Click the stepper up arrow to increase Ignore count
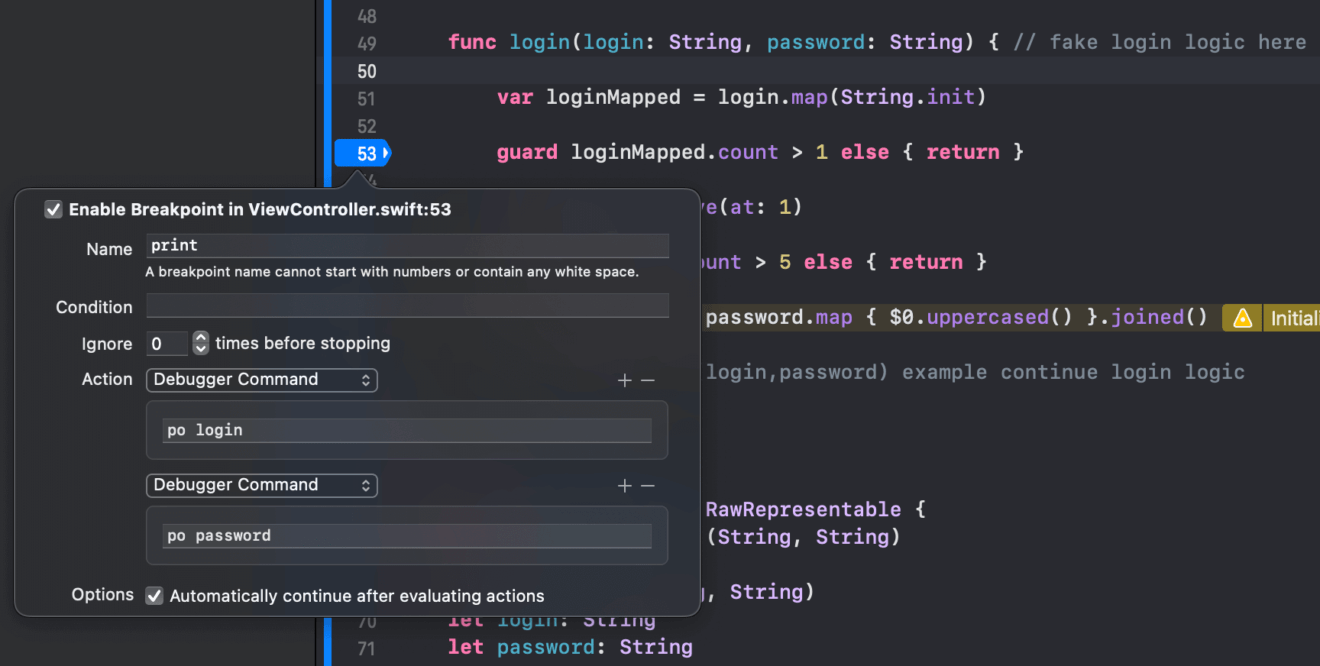This screenshot has width=1320, height=666. click(x=199, y=337)
